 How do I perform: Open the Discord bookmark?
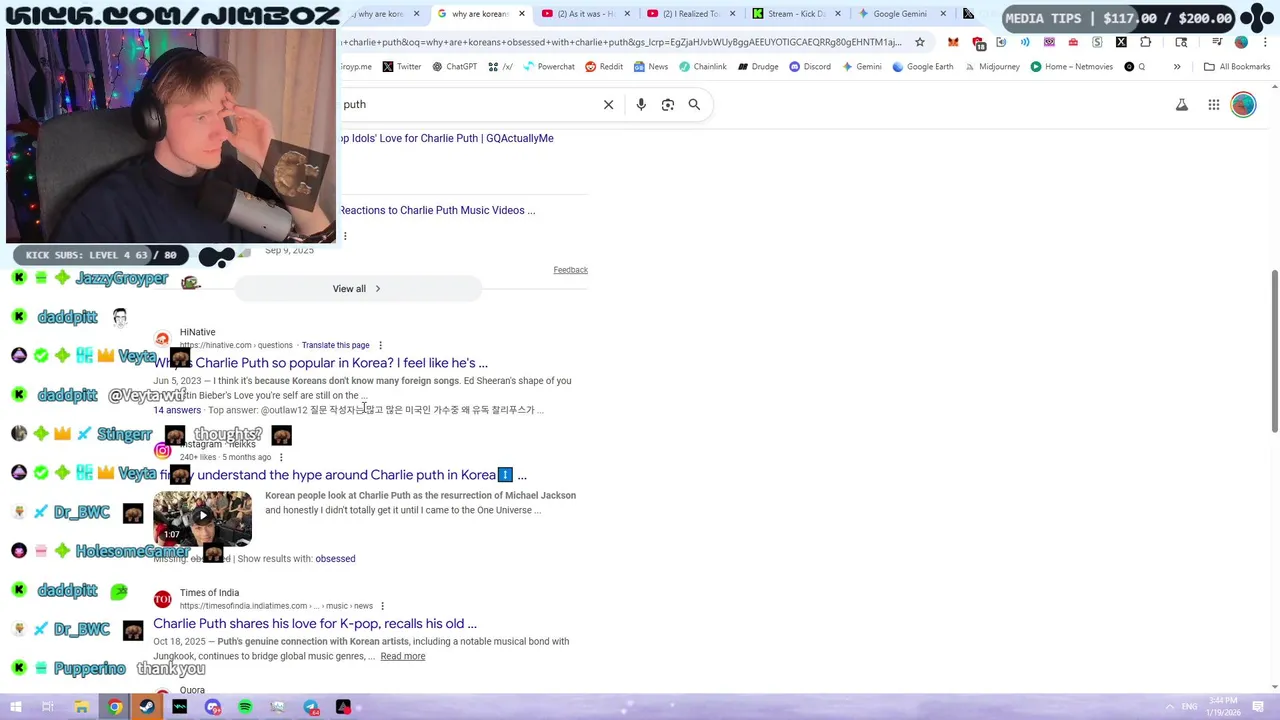pos(810,67)
